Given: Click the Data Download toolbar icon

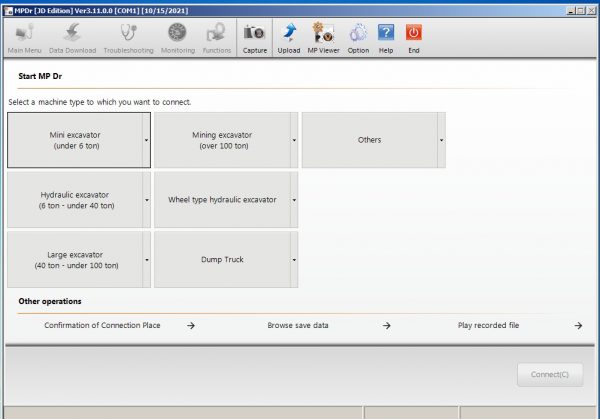Looking at the screenshot, I should (72, 38).
